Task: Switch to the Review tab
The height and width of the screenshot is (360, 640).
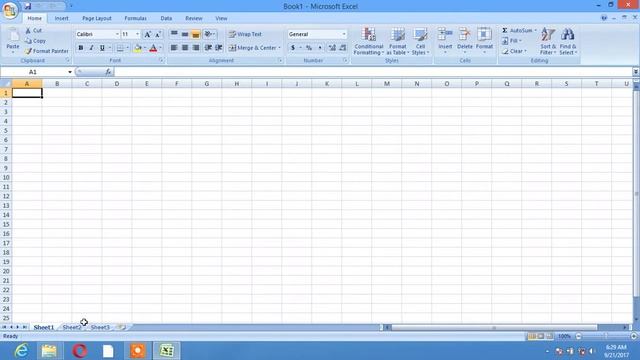Action: [x=193, y=18]
